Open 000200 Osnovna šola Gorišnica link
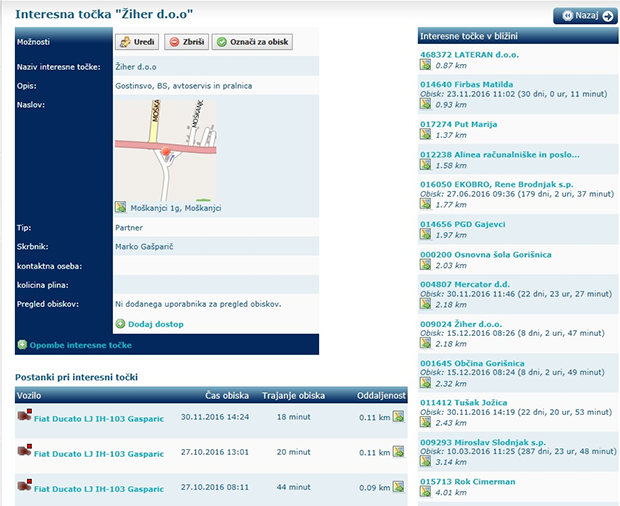 pyautogui.click(x=486, y=255)
